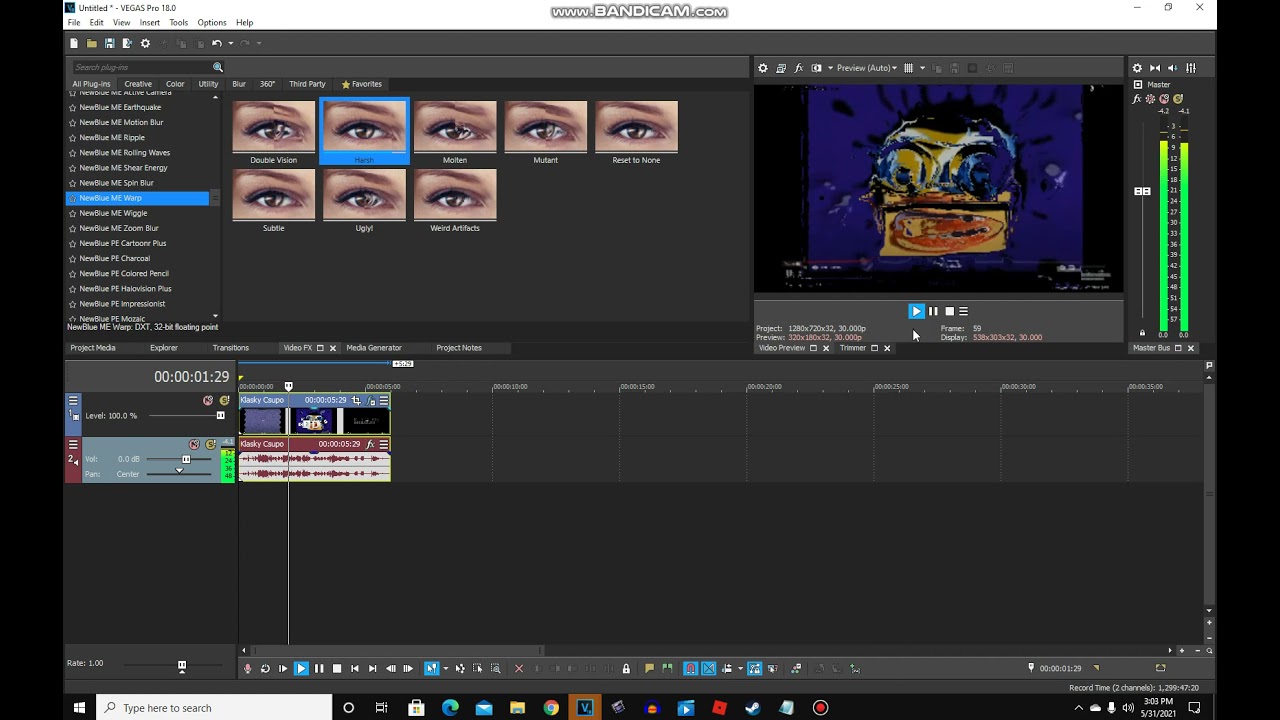Click the magnifier in plug-in search box
1280x720 pixels.
click(x=217, y=67)
